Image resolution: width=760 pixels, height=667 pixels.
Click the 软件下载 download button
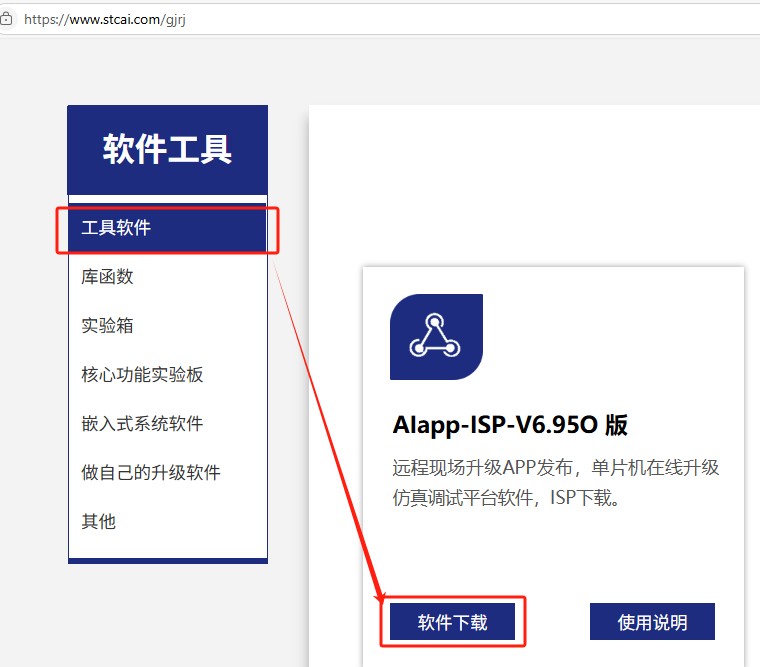(452, 622)
